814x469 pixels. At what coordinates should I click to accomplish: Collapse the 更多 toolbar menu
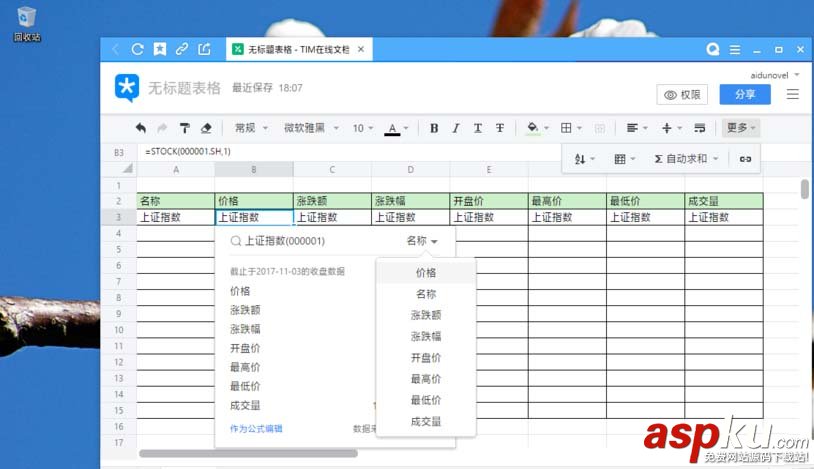point(741,128)
